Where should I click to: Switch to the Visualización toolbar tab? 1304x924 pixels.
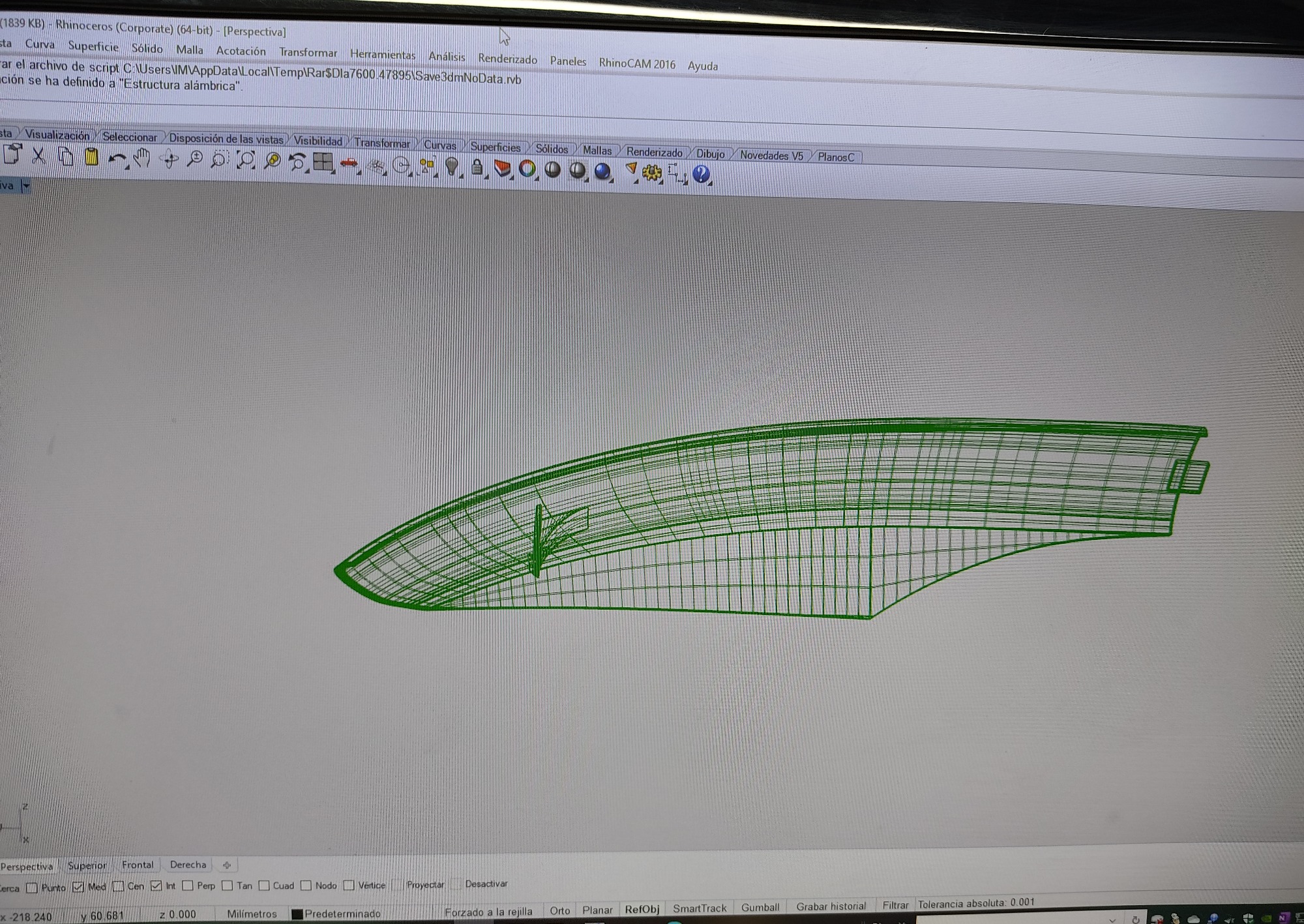coord(57,135)
